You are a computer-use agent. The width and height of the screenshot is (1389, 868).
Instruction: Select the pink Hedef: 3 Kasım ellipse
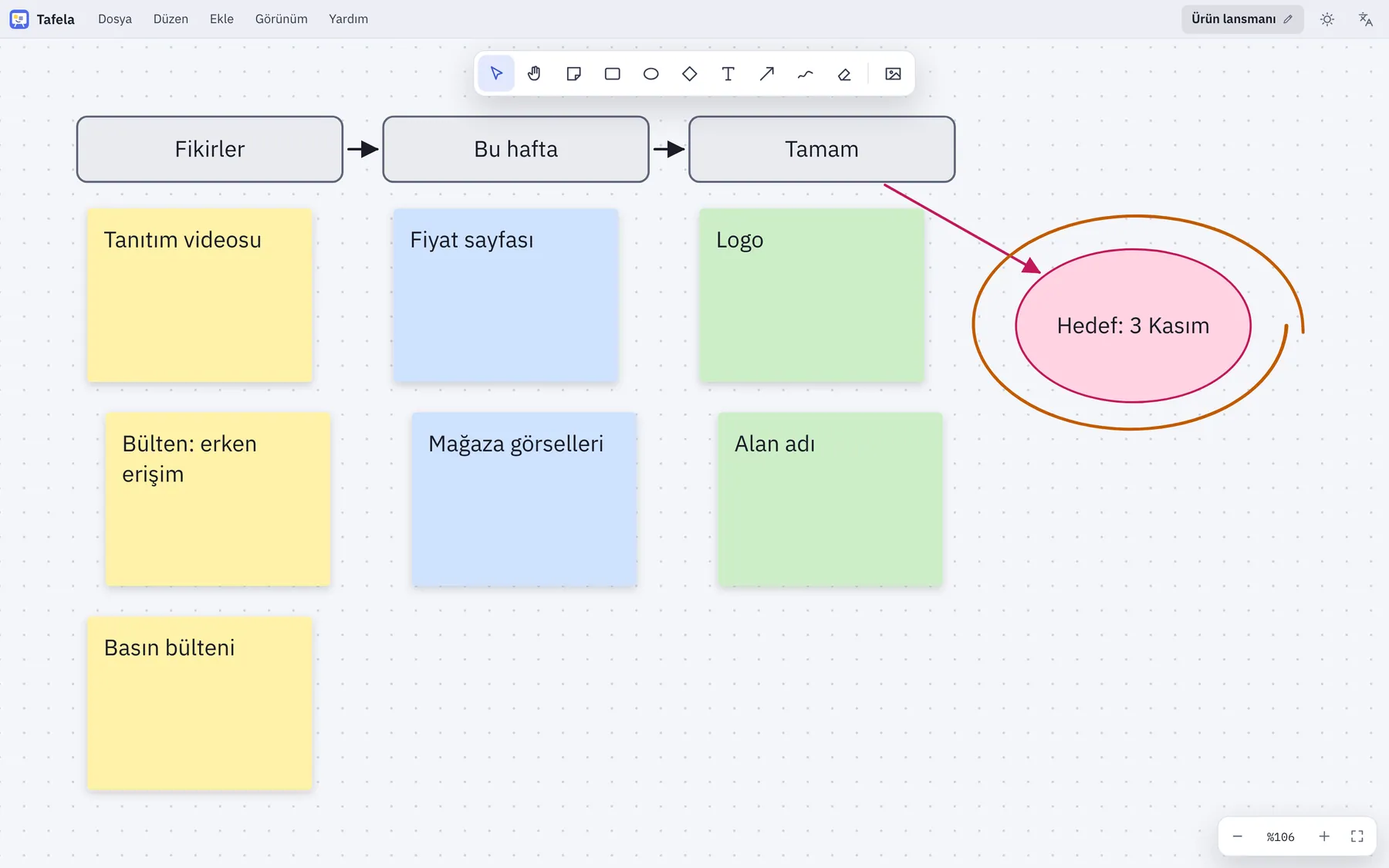1133,326
